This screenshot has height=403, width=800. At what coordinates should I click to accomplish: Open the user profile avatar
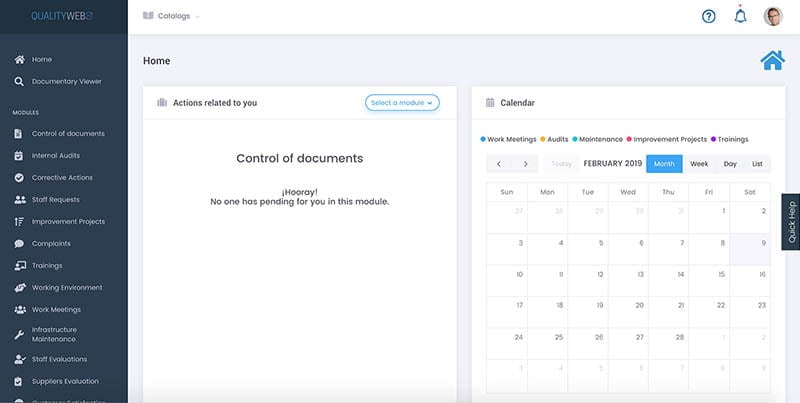tap(773, 16)
